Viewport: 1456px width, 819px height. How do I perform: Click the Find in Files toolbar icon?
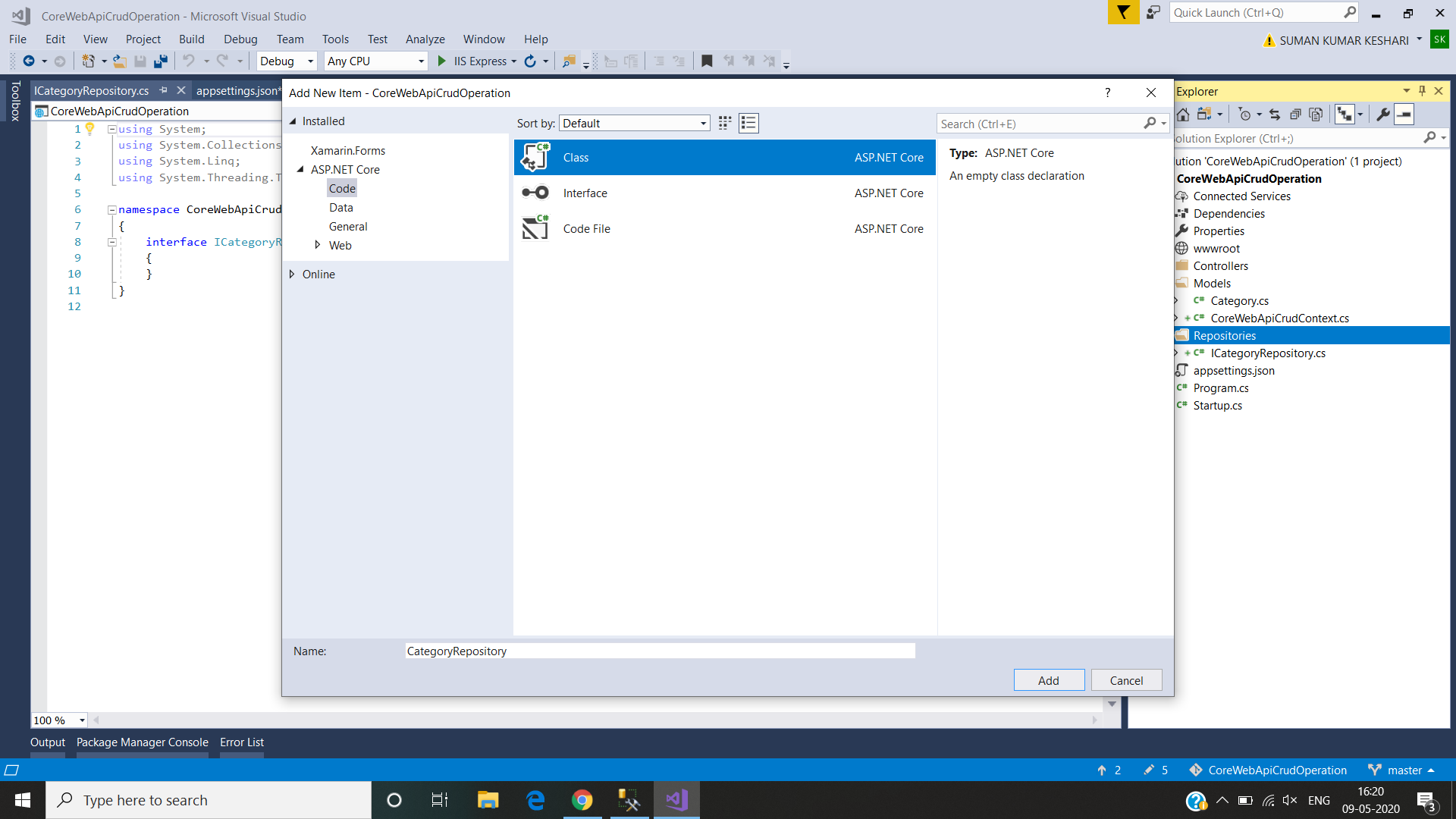click(x=569, y=61)
